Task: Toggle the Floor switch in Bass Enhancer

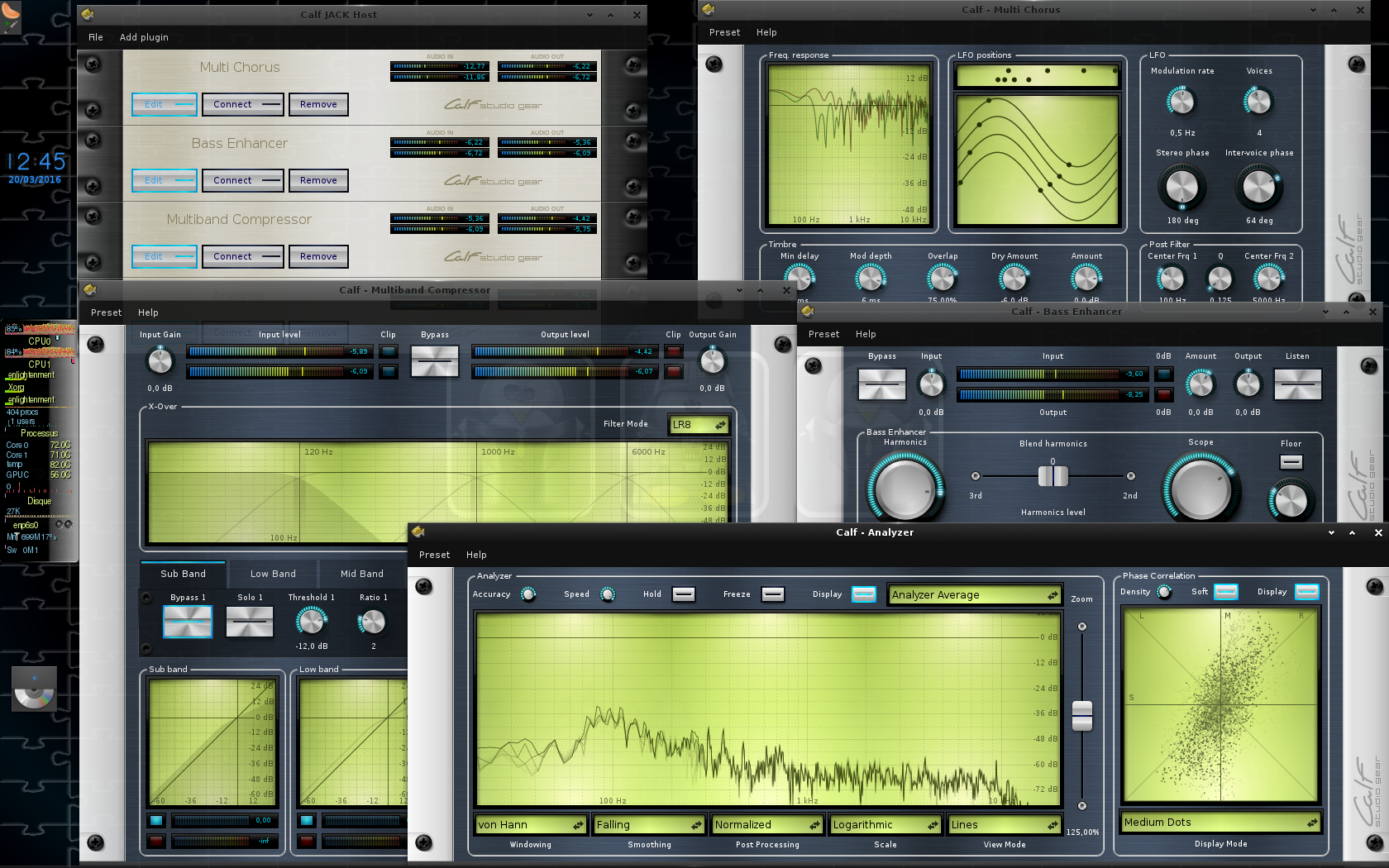Action: [x=1291, y=462]
